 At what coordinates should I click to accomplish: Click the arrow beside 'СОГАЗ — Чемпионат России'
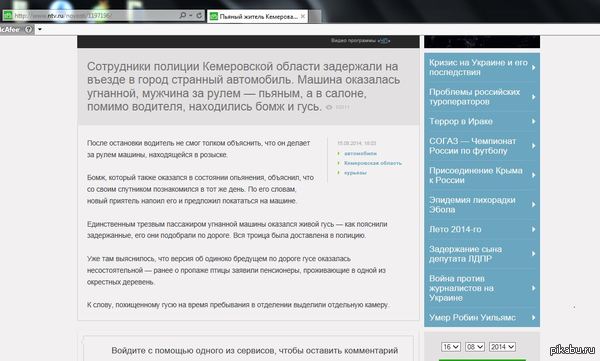[x=533, y=146]
